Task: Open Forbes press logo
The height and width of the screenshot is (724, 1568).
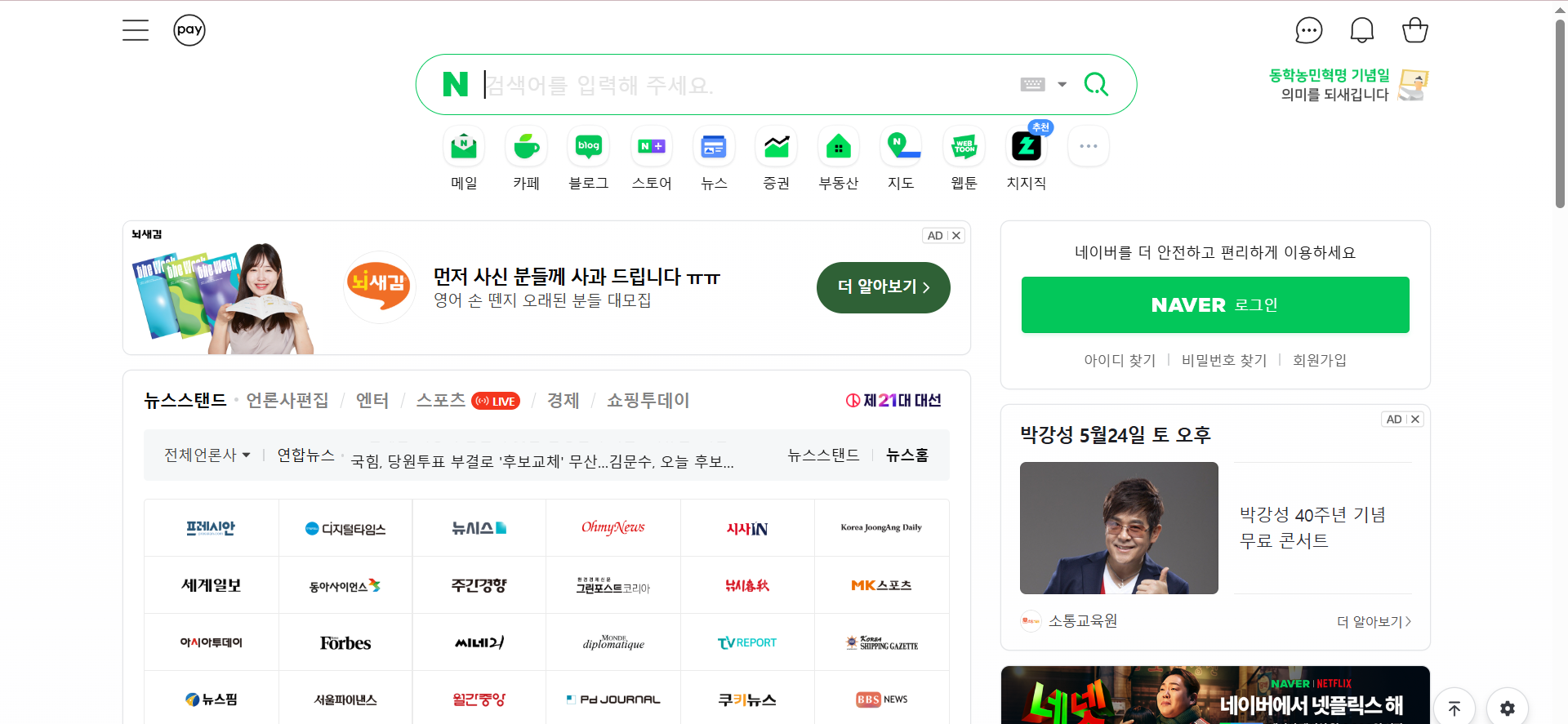Action: point(345,642)
